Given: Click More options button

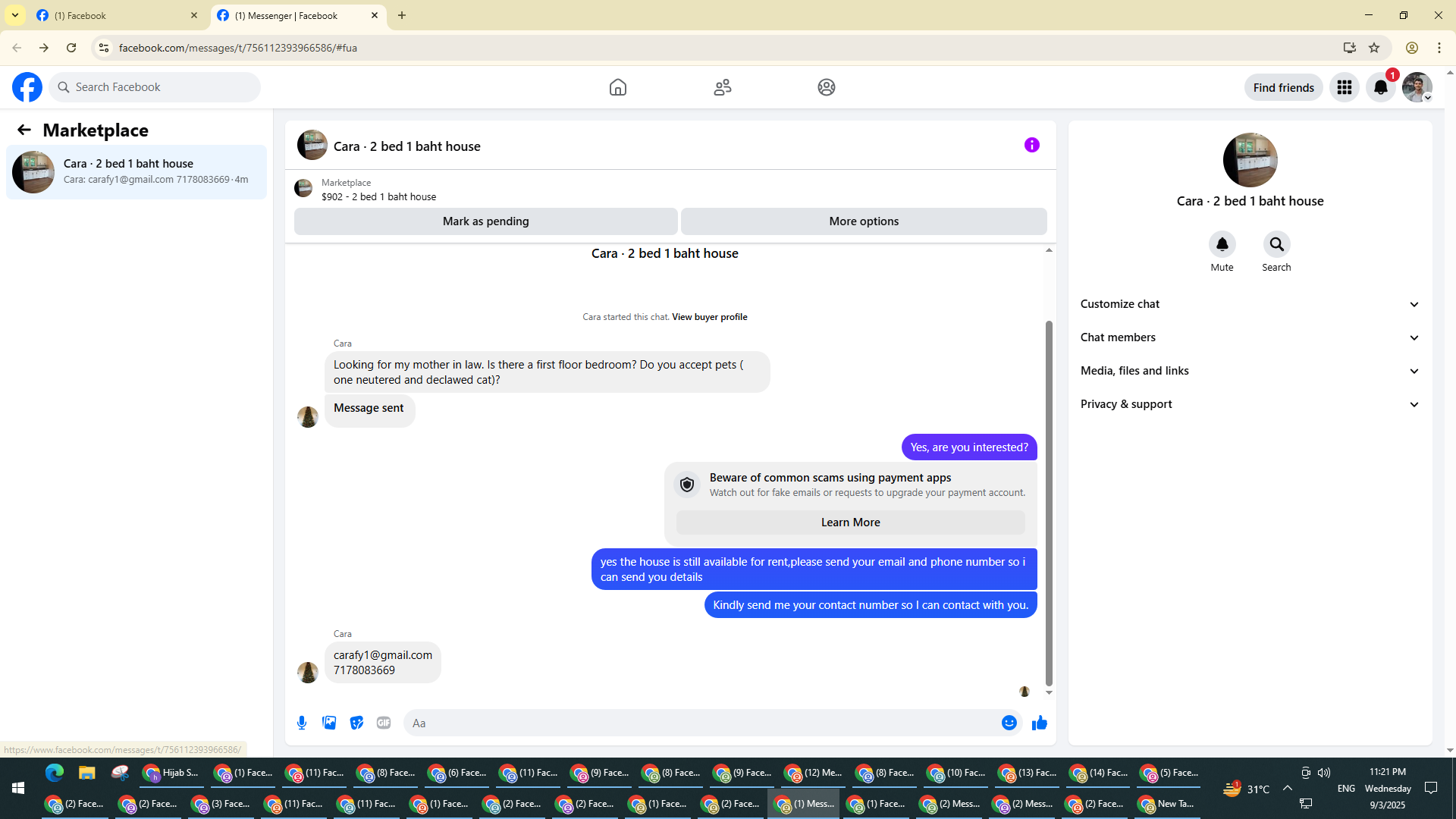Looking at the screenshot, I should pyautogui.click(x=864, y=221).
